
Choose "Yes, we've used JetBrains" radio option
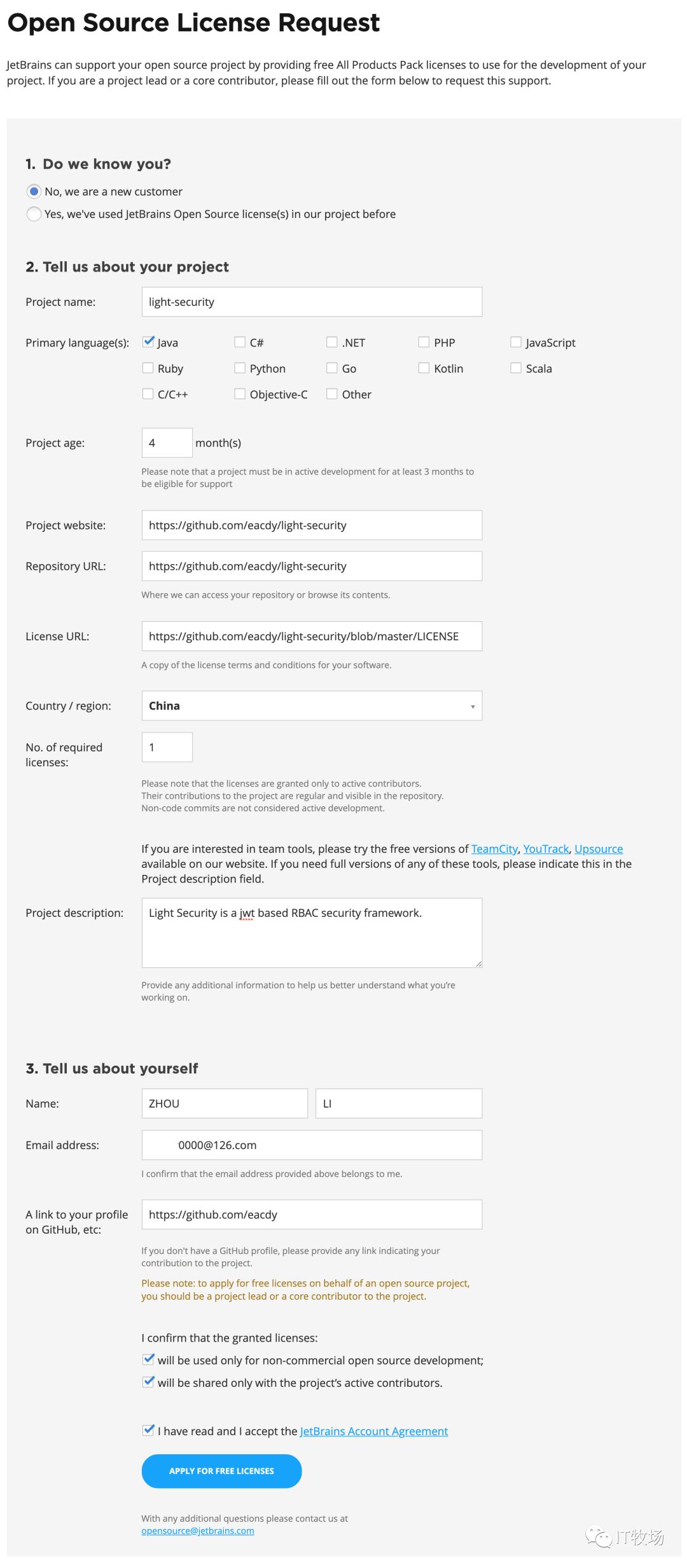click(x=34, y=214)
